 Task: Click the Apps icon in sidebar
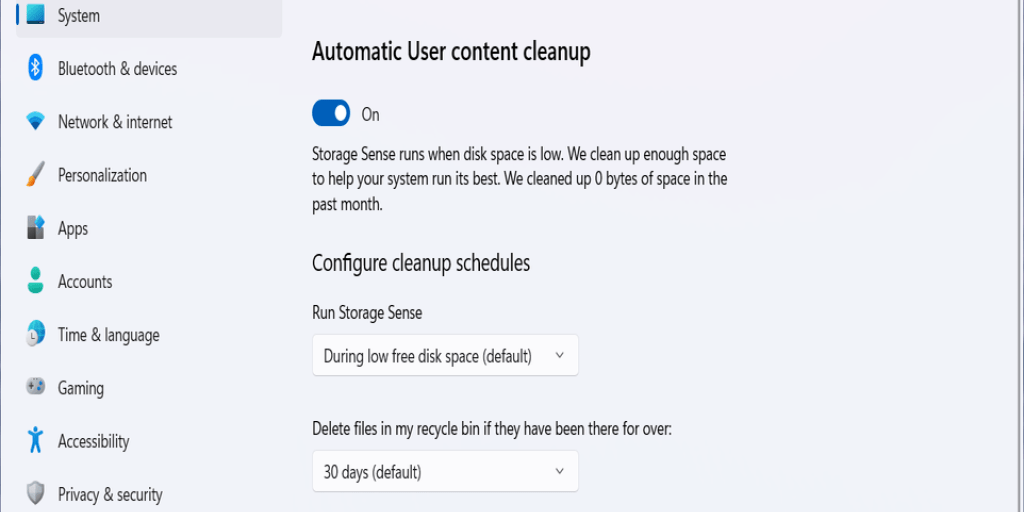click(35, 227)
